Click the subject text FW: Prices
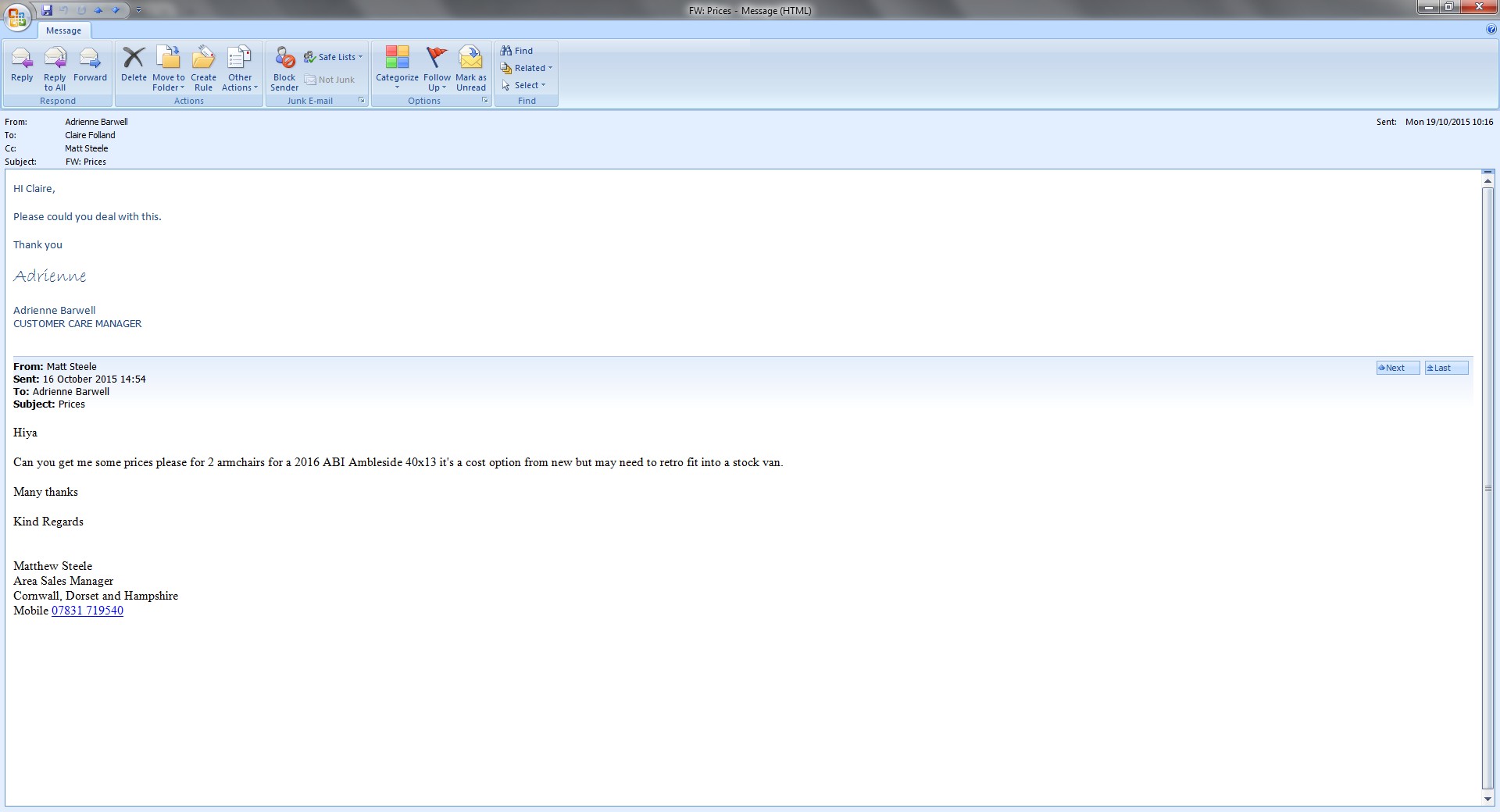 (x=85, y=162)
